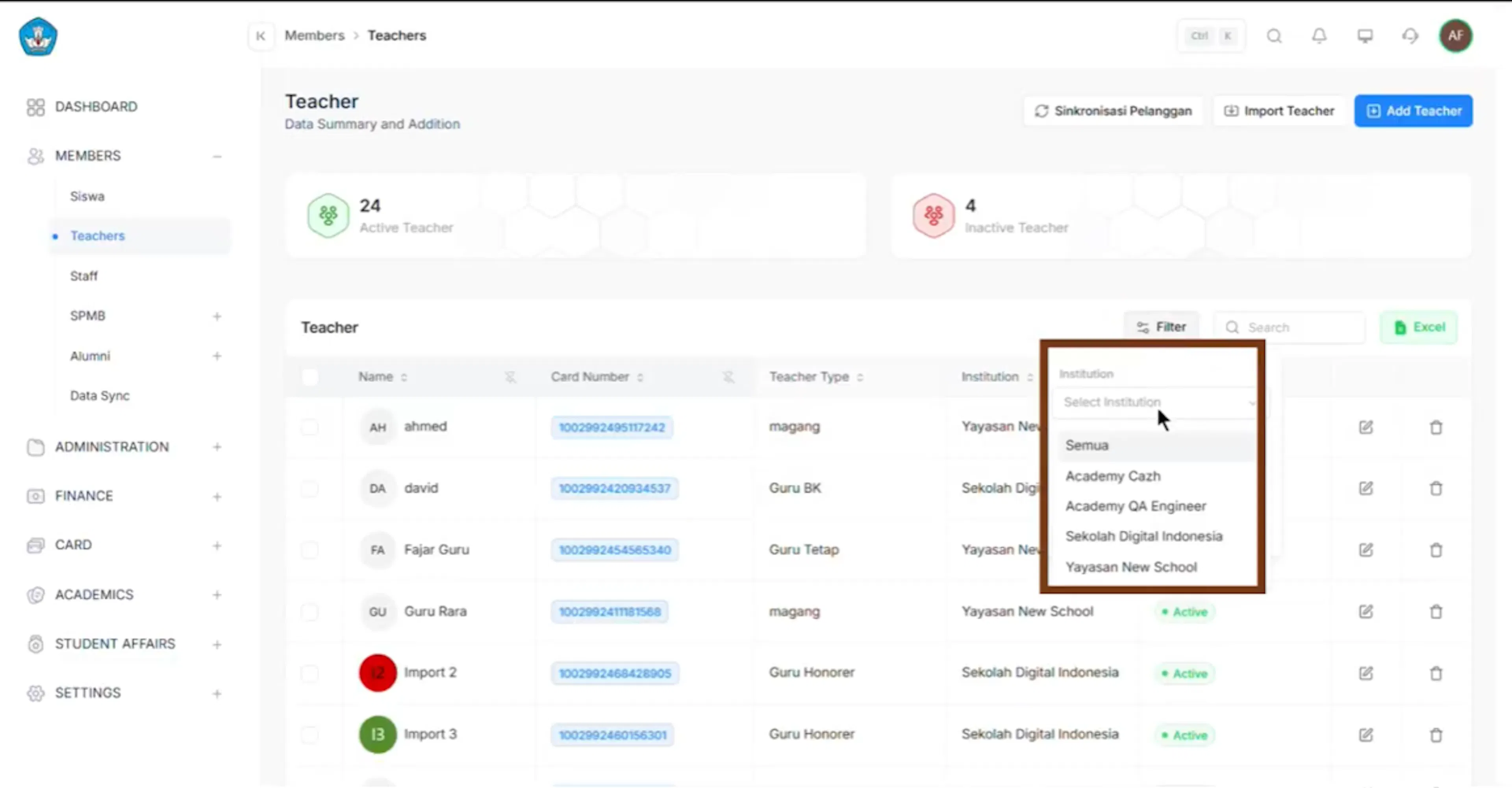Go to Members in the breadcrumb
The height and width of the screenshot is (788, 1512).
pos(315,35)
